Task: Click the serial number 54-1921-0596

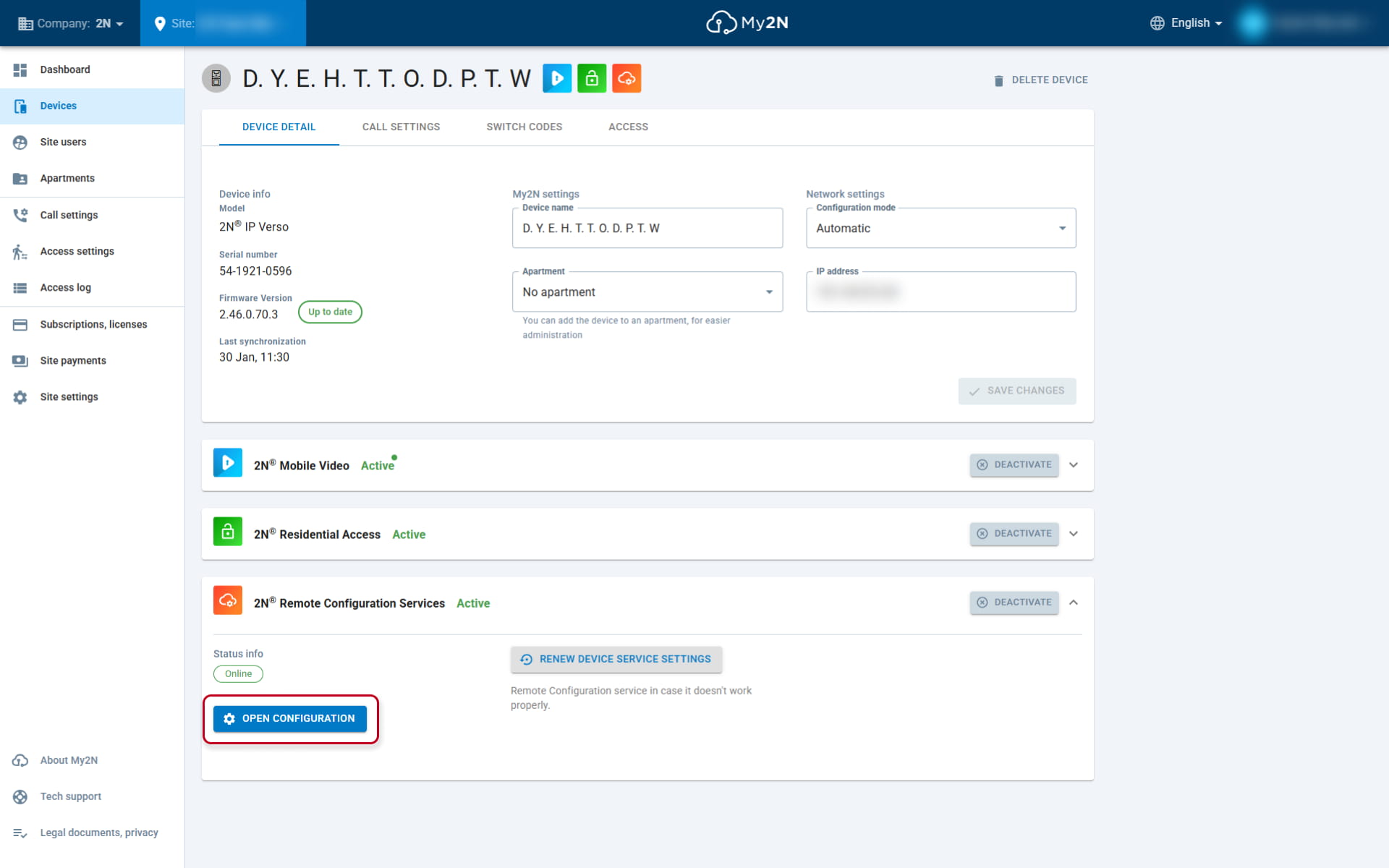Action: pos(255,271)
